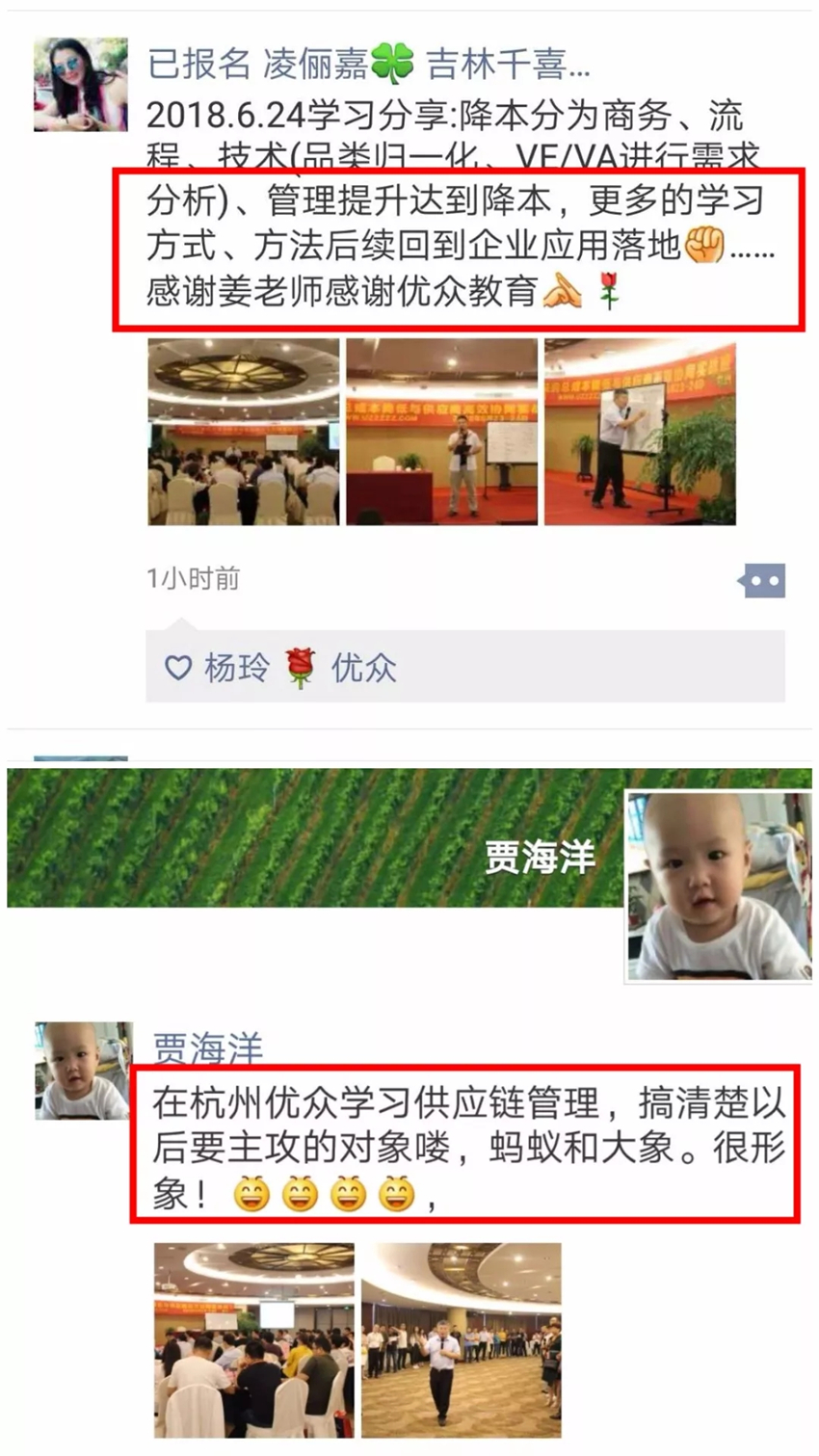Screen dimensions: 819x1456
Task: Open the comment bubble icon on first post
Action: pos(762,581)
